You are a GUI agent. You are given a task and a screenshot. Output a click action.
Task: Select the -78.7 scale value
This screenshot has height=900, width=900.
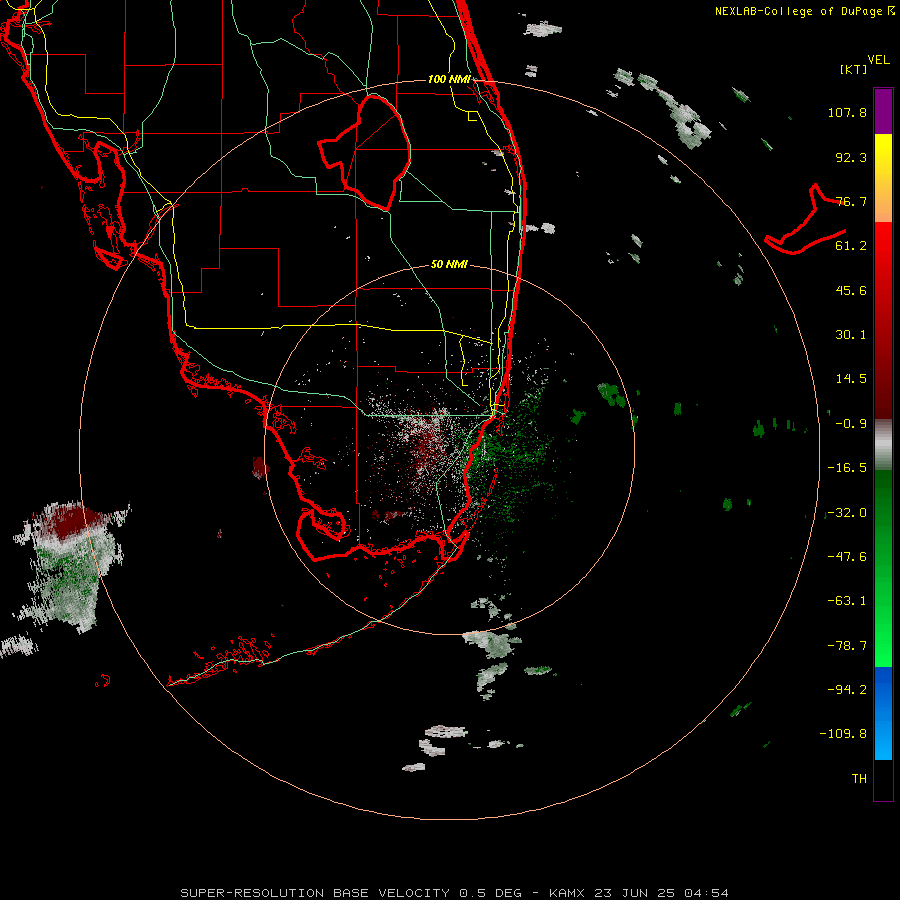point(847,646)
